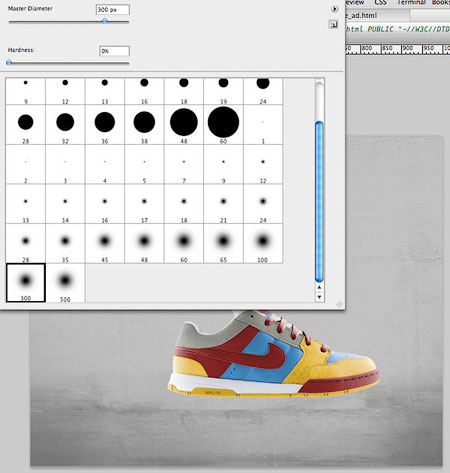Image resolution: width=450 pixels, height=473 pixels.
Task: Click the brush list scroll down arrow
Action: coord(319,297)
